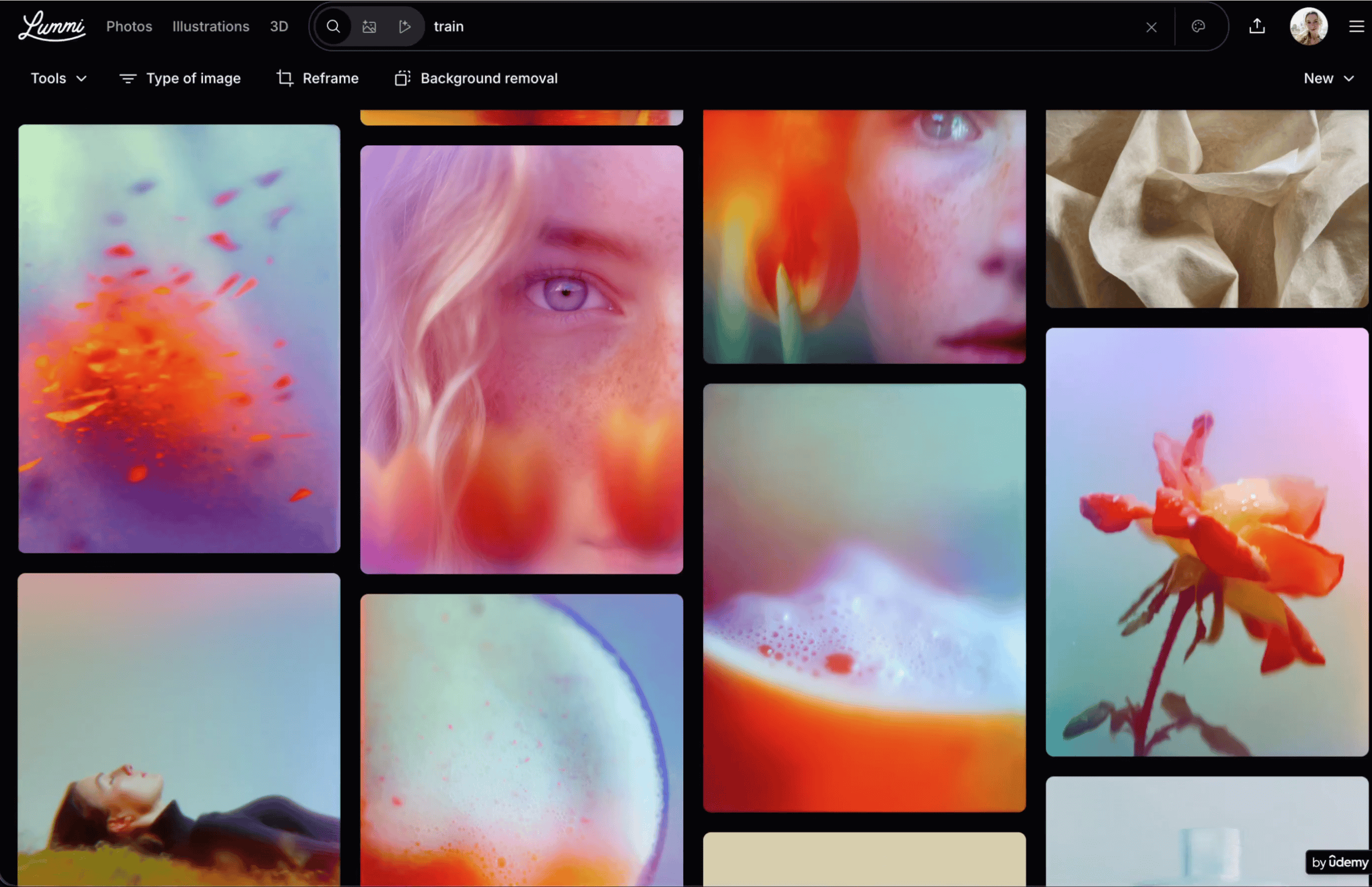
Task: Open the crumpled beige paper image
Action: [1207, 208]
